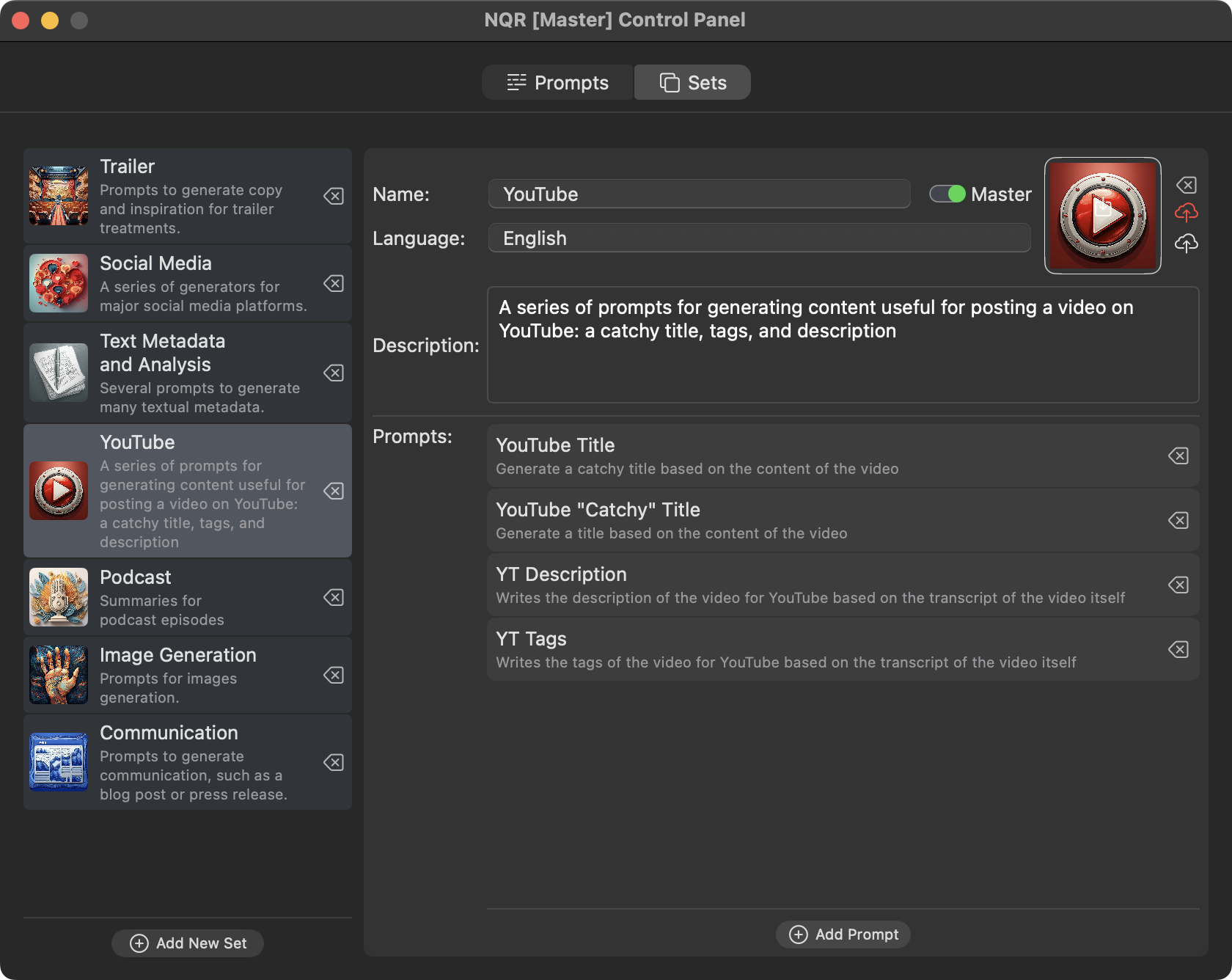Click the Name field containing YouTube
The height and width of the screenshot is (980, 1232).
click(x=699, y=194)
